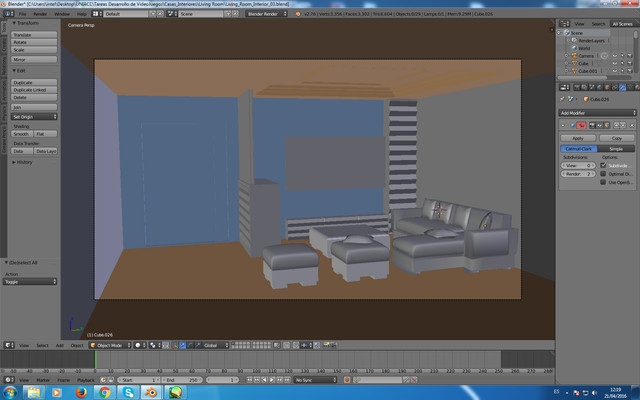This screenshot has height=400, width=640.
Task: Click the Firefox icon in the taskbar
Action: click(x=81, y=393)
